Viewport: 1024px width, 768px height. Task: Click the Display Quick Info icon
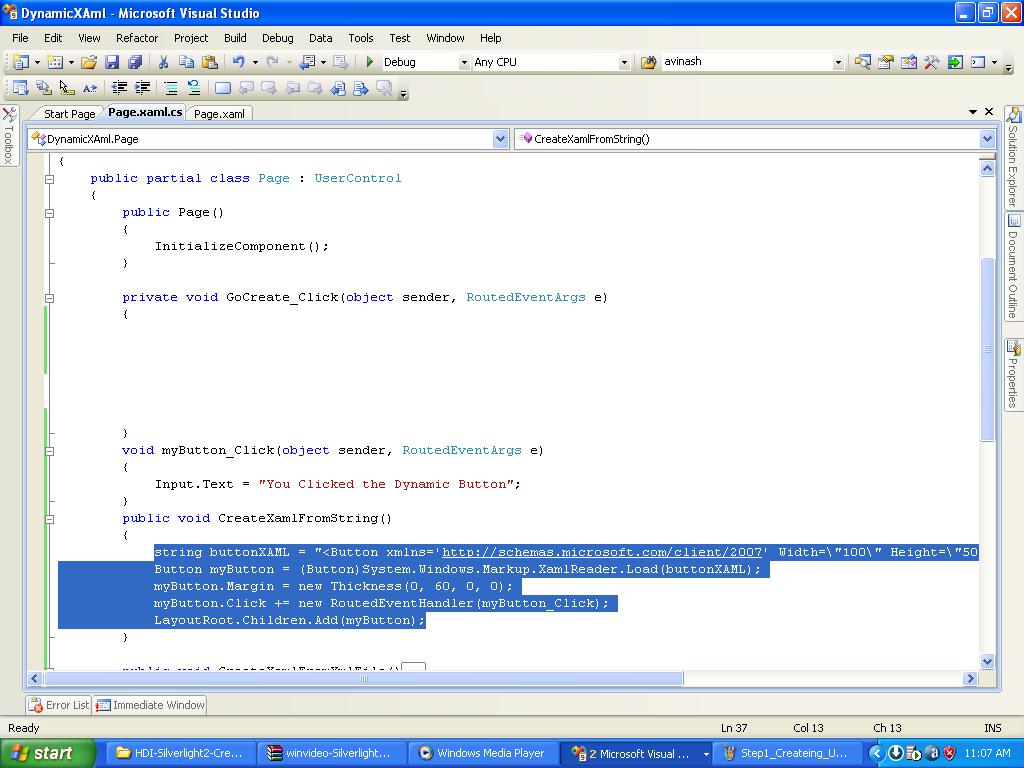coord(67,88)
